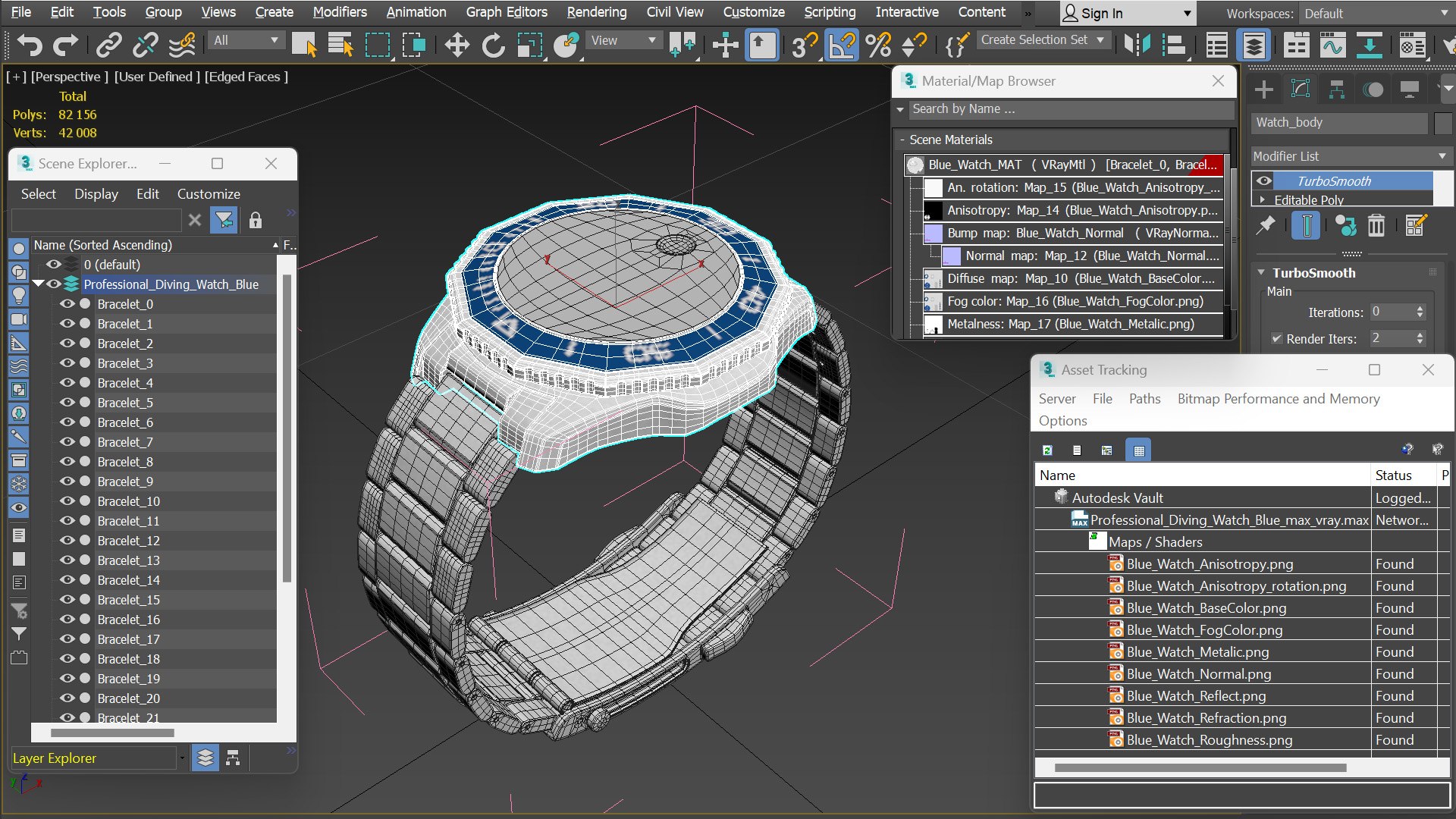
Task: Open Select by Name dialog icon
Action: click(x=340, y=45)
